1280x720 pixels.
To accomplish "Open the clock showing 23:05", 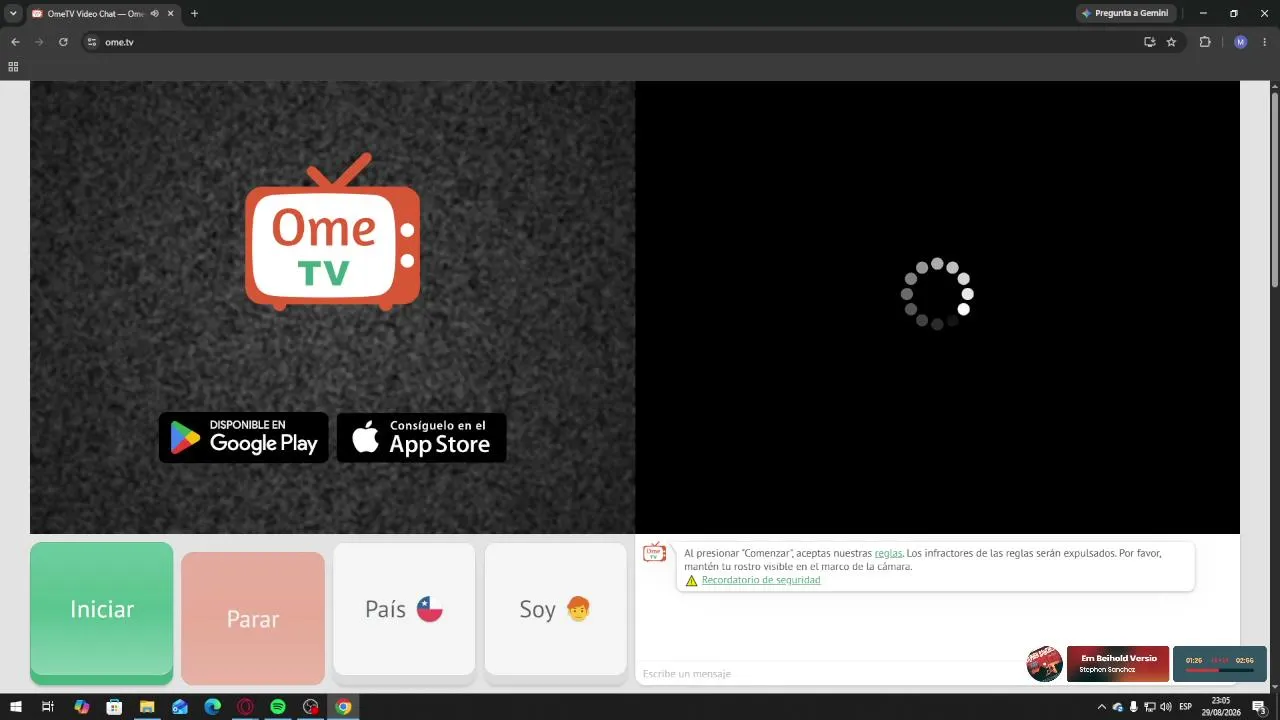I will pos(1220,707).
